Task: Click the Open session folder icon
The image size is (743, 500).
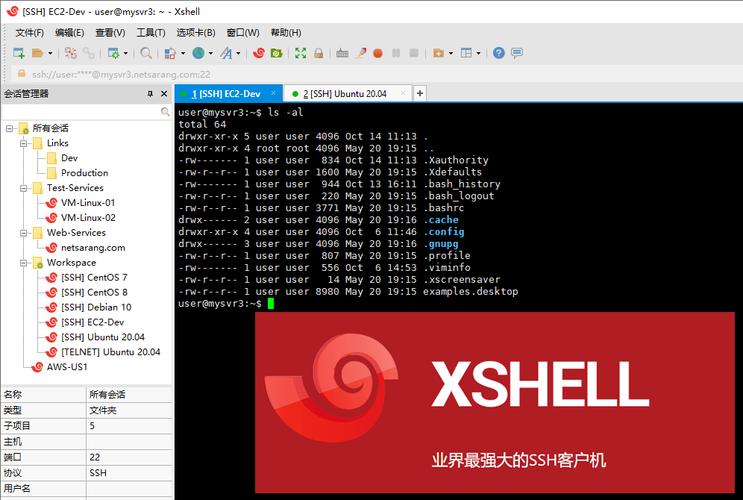Action: point(37,53)
